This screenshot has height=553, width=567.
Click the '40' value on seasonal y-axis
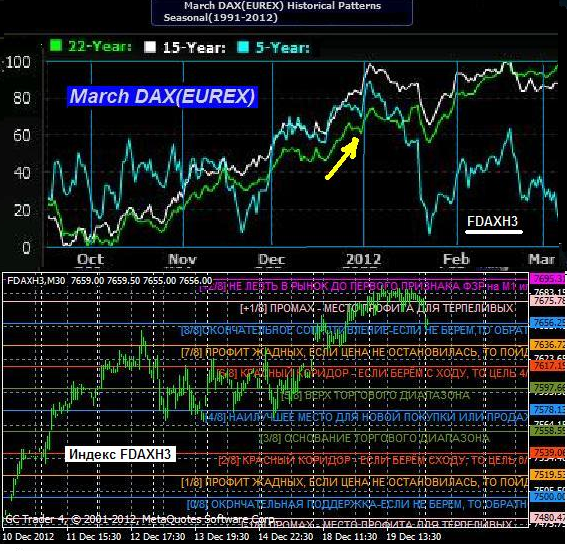(x=22, y=173)
